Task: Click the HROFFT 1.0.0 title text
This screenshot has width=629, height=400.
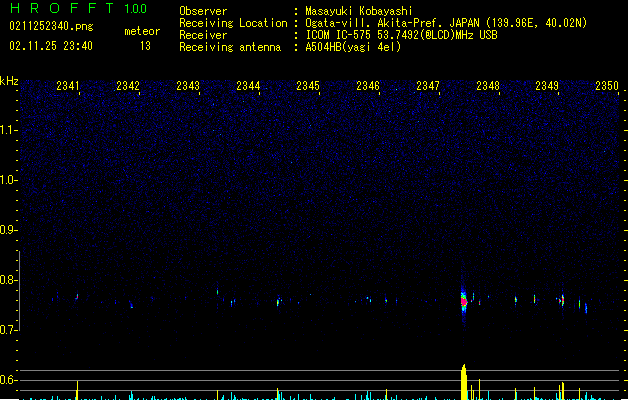Action: (79, 8)
